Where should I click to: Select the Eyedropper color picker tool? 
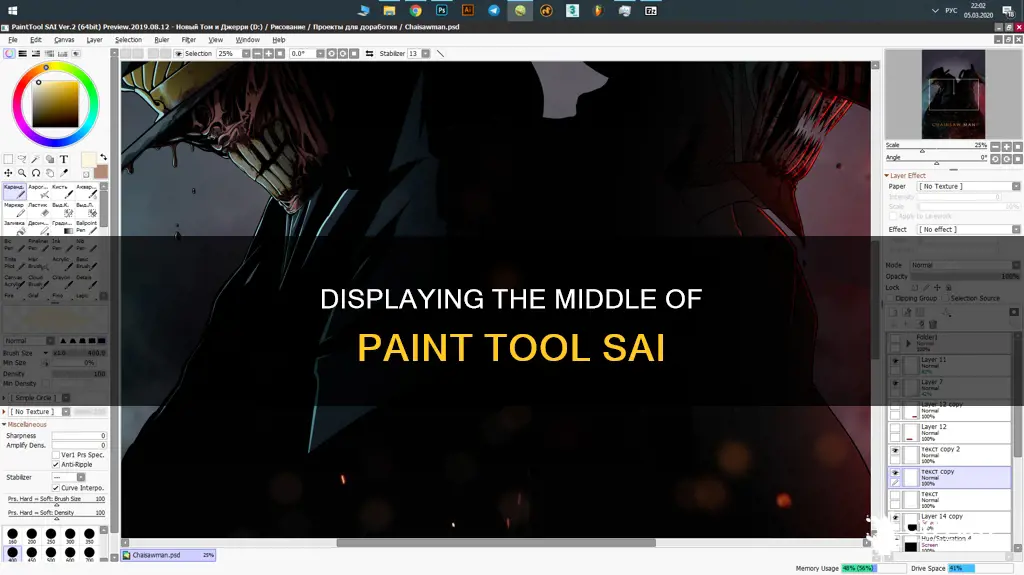pos(64,173)
